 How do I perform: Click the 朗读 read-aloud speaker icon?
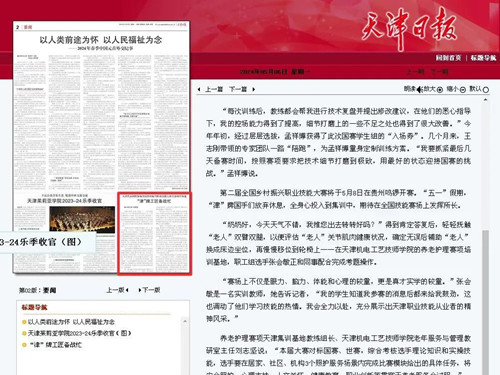pos(420,90)
